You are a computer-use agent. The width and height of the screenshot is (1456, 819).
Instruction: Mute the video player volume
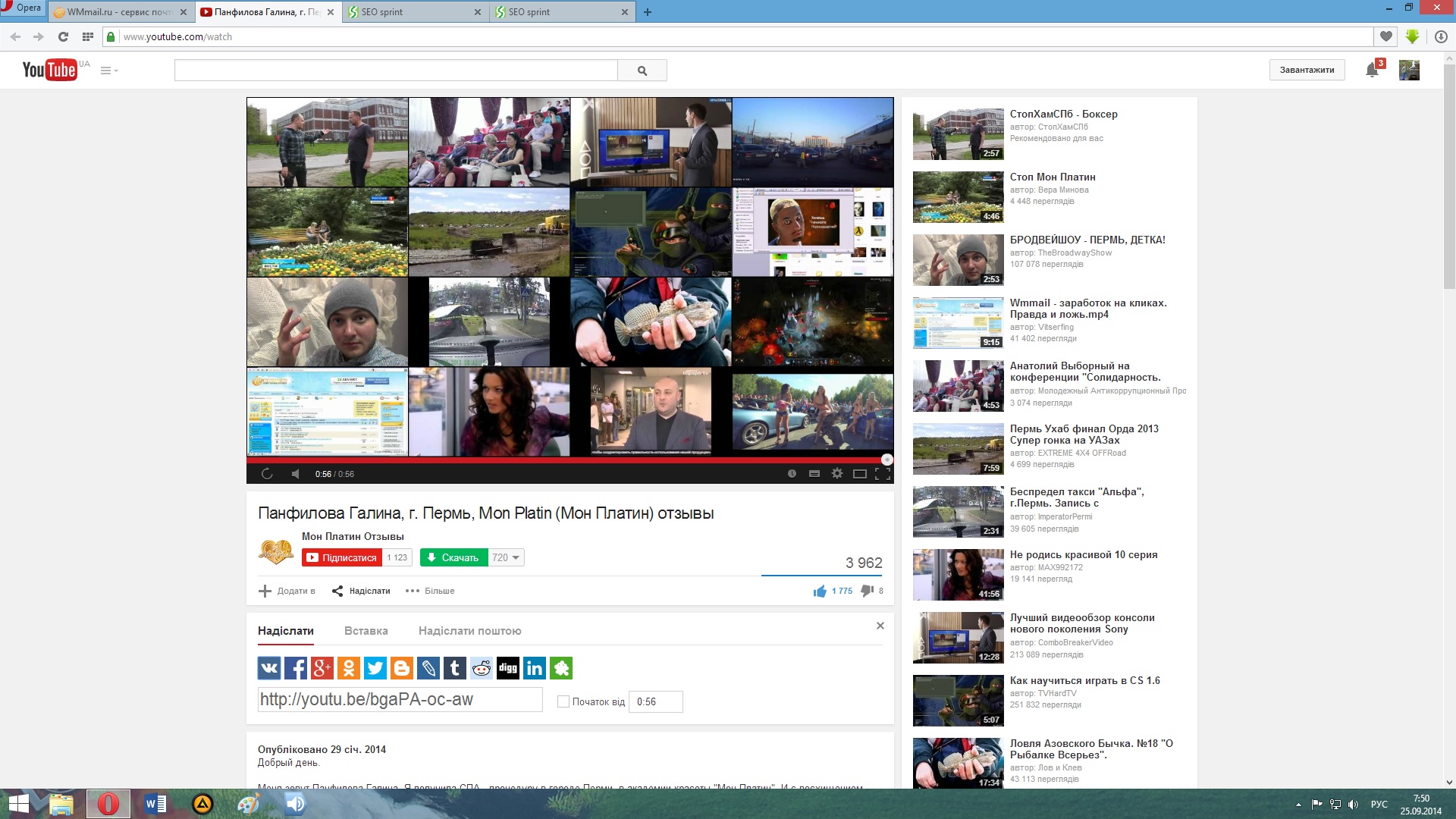click(x=296, y=474)
